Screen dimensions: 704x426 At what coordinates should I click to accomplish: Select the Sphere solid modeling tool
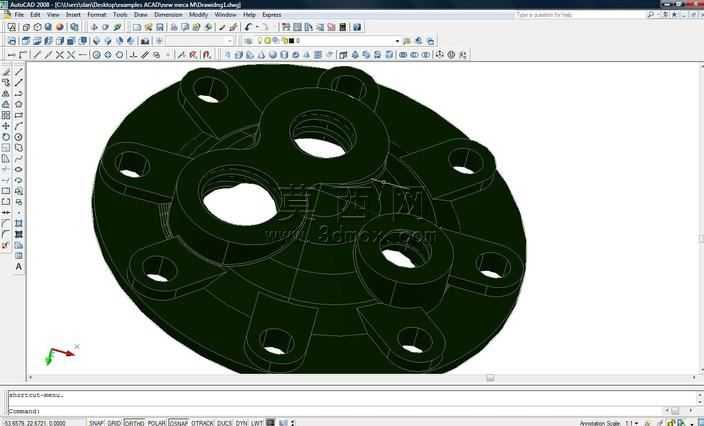[x=273, y=55]
